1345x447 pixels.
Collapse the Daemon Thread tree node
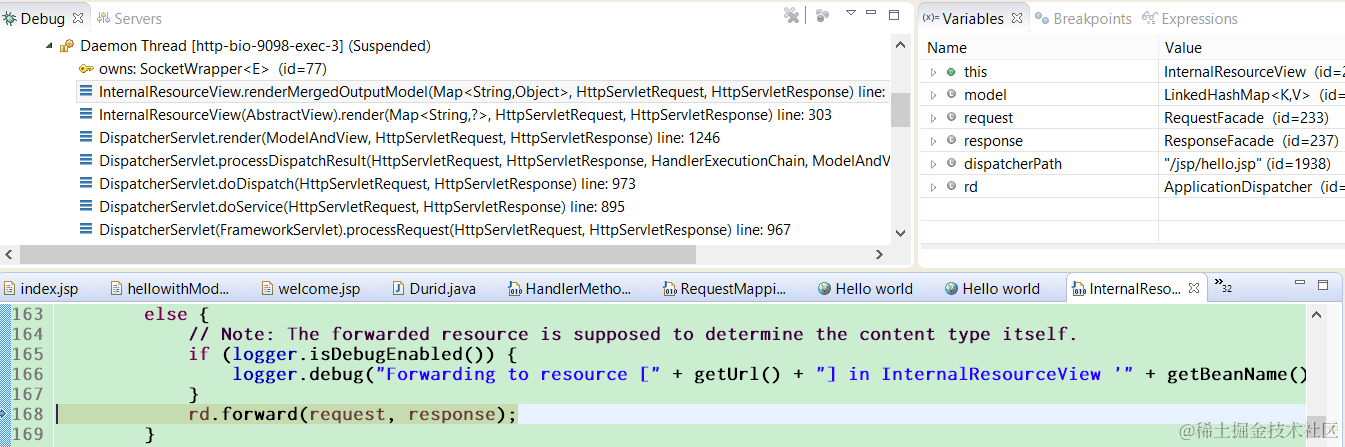point(48,46)
